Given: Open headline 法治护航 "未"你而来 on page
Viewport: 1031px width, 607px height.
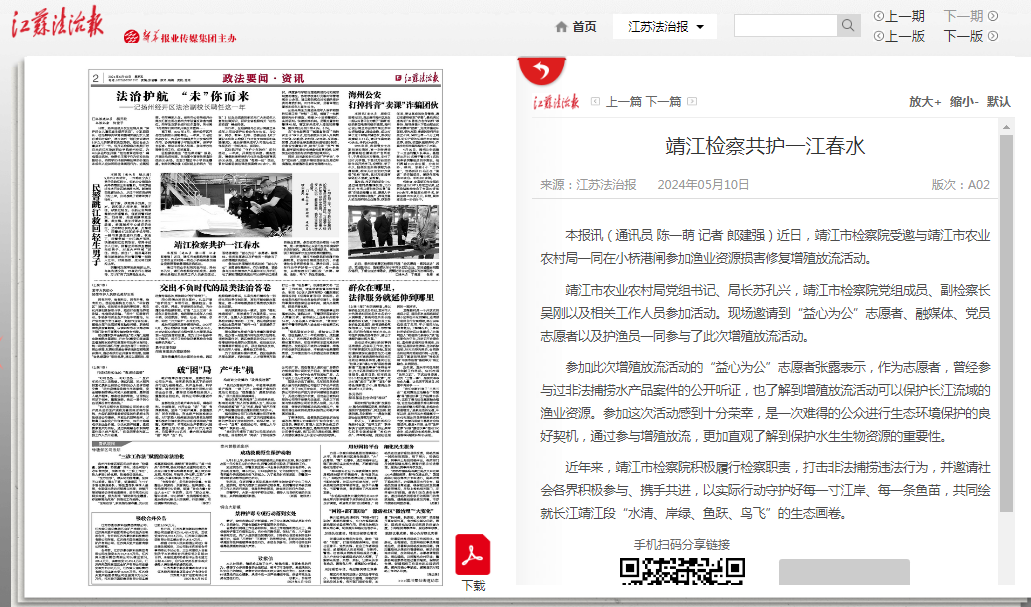Looking at the screenshot, I should tap(183, 96).
